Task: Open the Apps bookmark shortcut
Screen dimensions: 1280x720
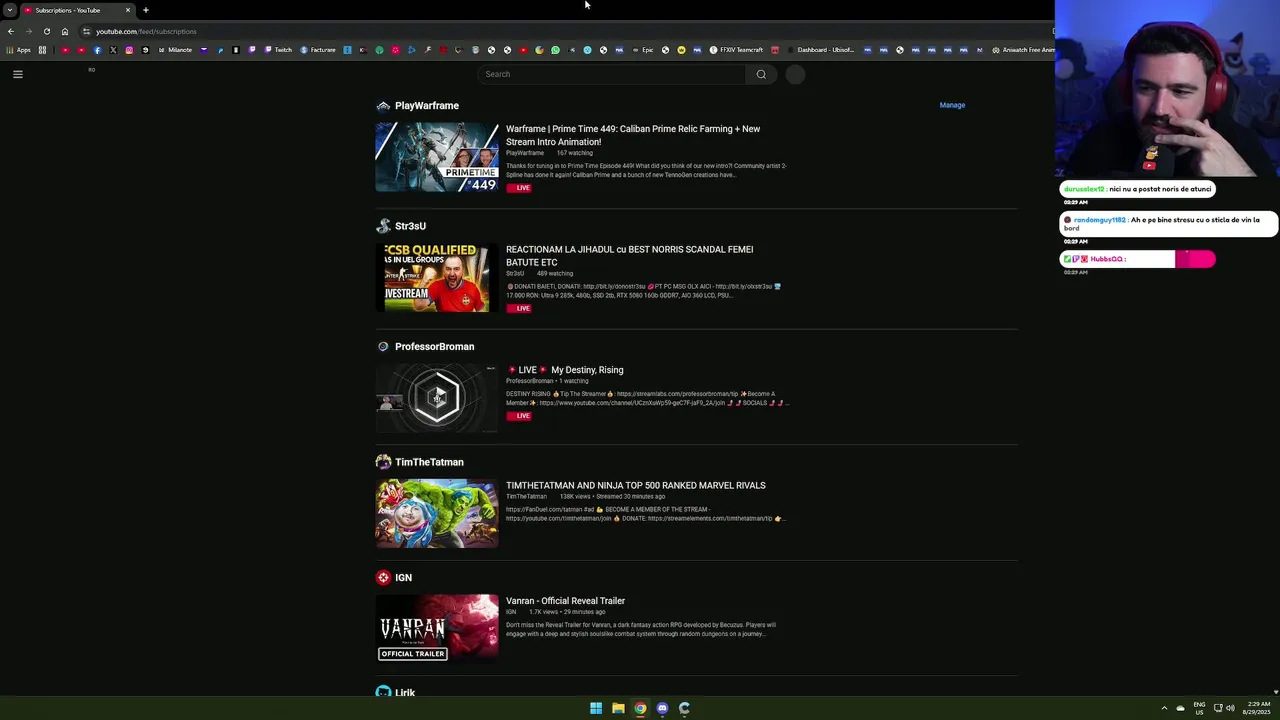Action: coord(19,50)
